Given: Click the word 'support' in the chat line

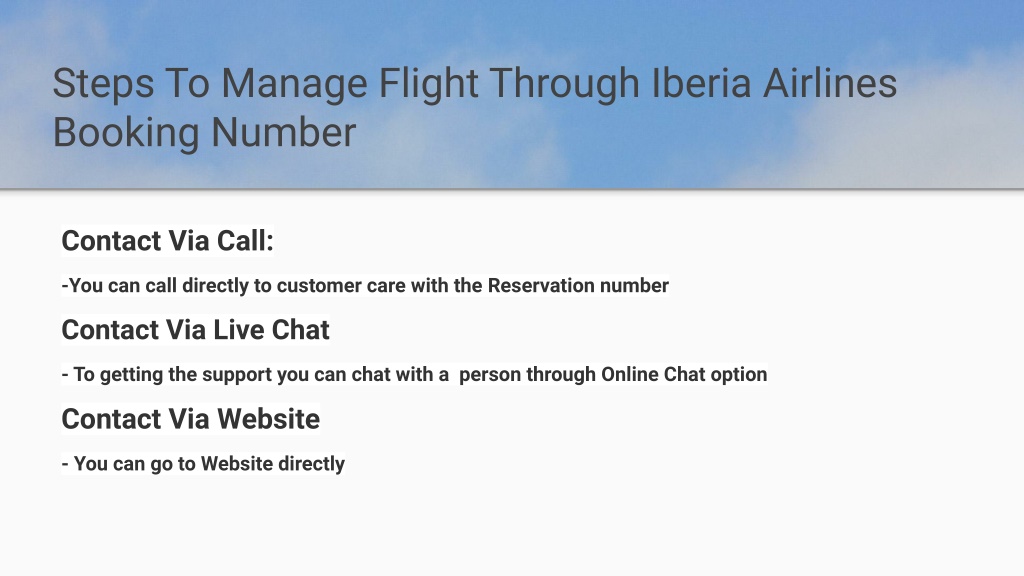Looking at the screenshot, I should coord(236,374).
